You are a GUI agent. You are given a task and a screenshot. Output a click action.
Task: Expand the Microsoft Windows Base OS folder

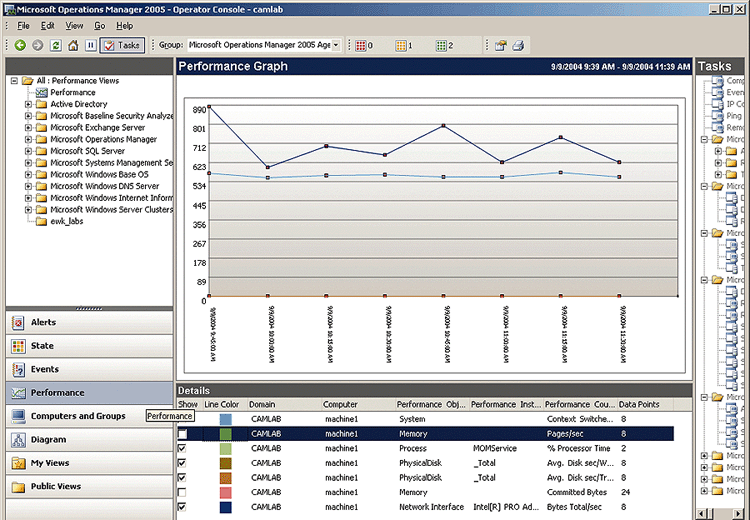point(28,175)
